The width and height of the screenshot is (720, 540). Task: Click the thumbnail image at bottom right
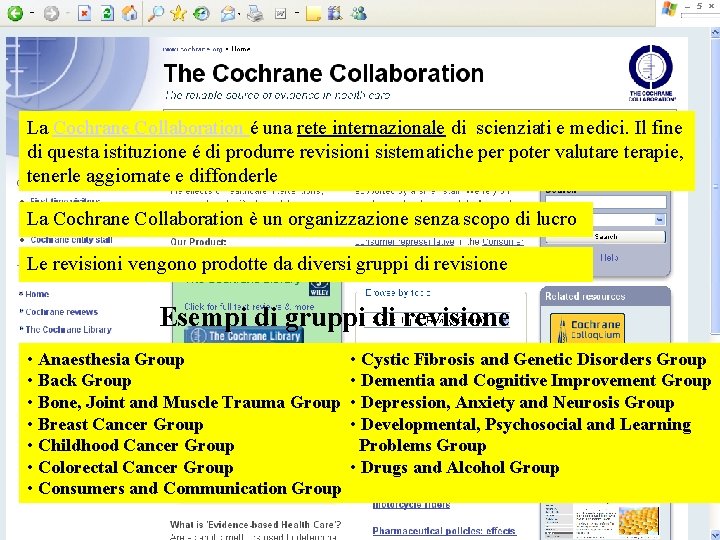pyautogui.click(x=639, y=521)
